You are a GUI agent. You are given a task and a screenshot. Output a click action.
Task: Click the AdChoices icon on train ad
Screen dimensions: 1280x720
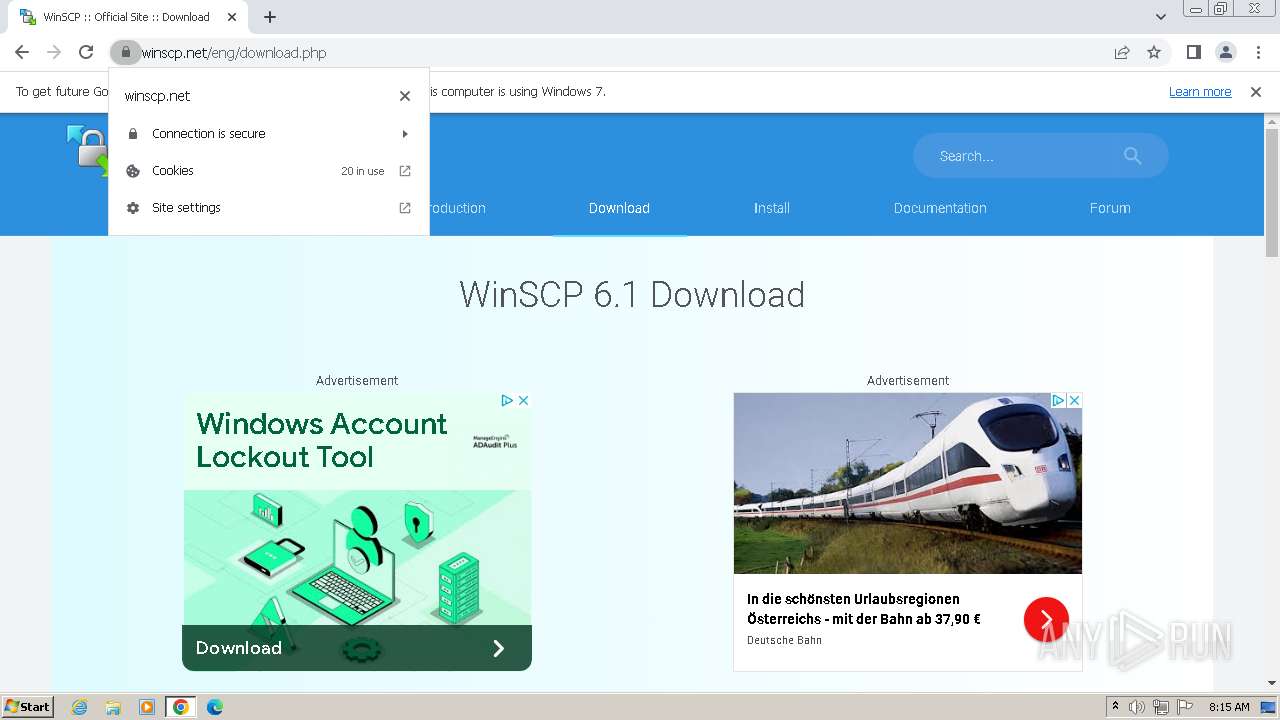tap(1058, 400)
